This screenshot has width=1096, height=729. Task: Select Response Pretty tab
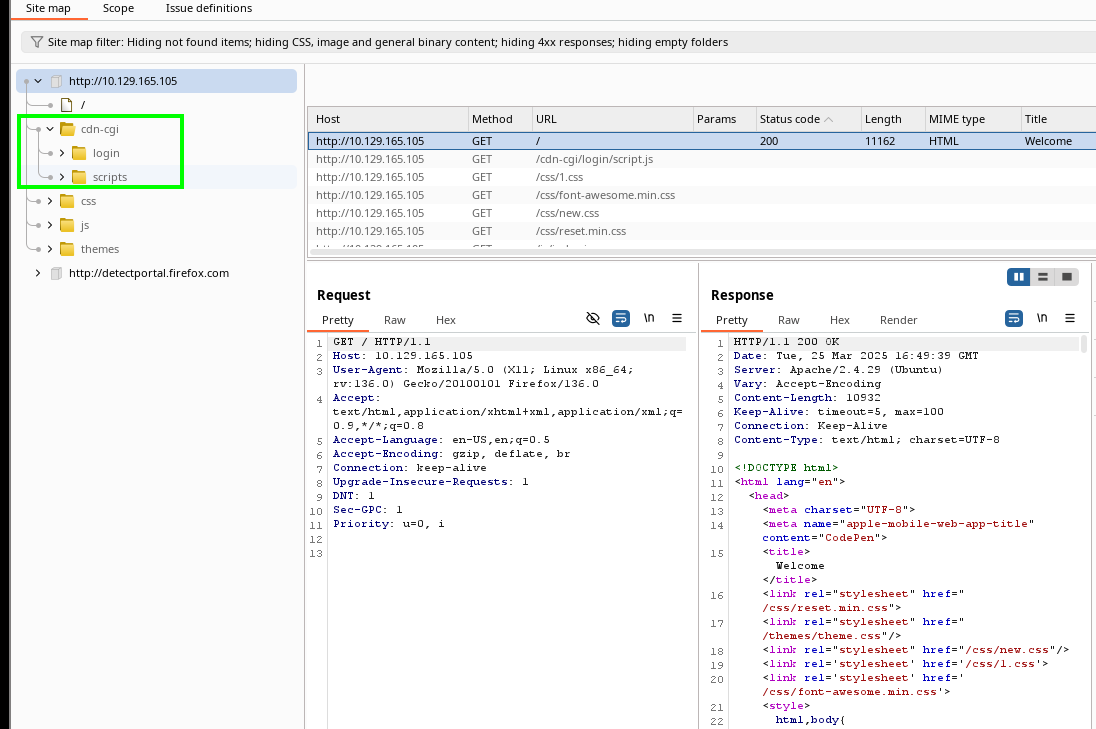tap(731, 320)
